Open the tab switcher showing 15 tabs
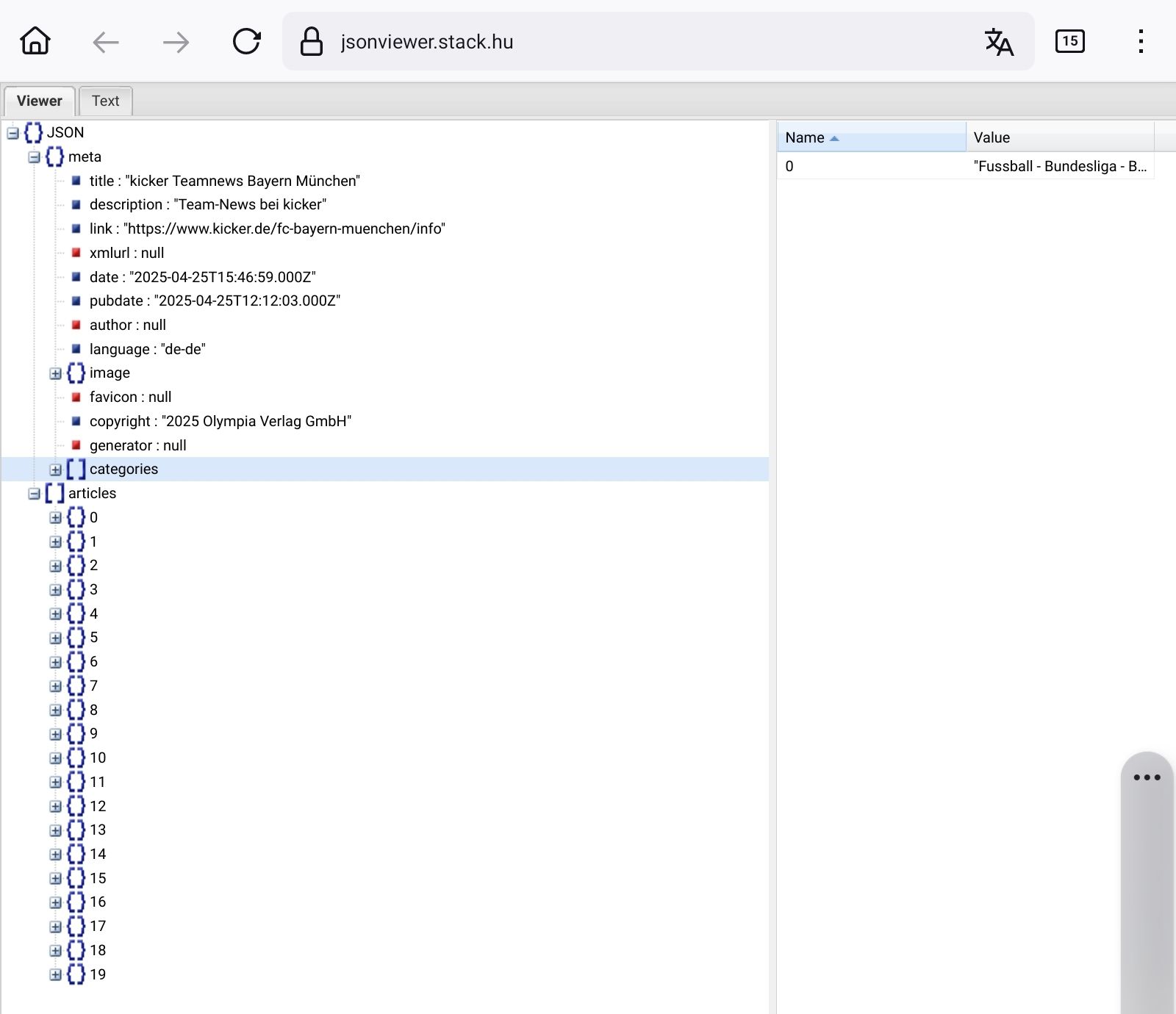The width and height of the screenshot is (1176, 1014). tap(1069, 41)
